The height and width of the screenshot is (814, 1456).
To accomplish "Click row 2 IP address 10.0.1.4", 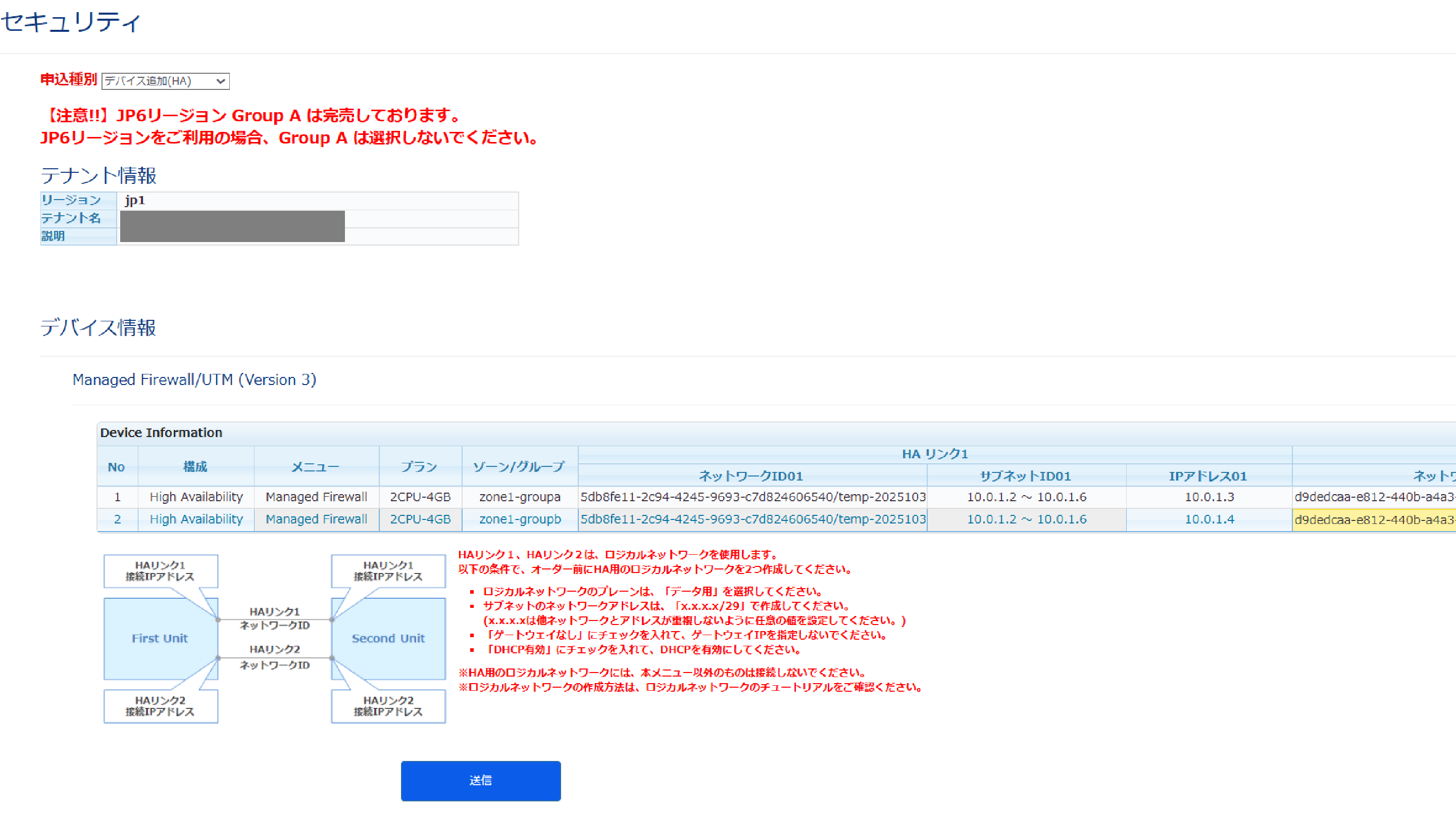I will 1209,519.
